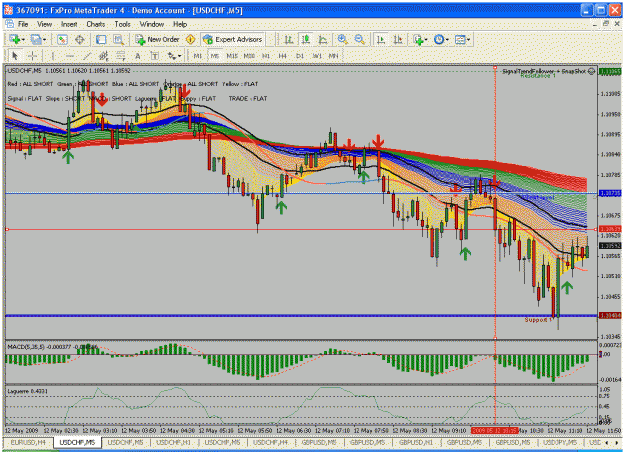The width and height of the screenshot is (625, 452).
Task: Switch chart to M1 timeframe
Action: pyautogui.click(x=198, y=56)
